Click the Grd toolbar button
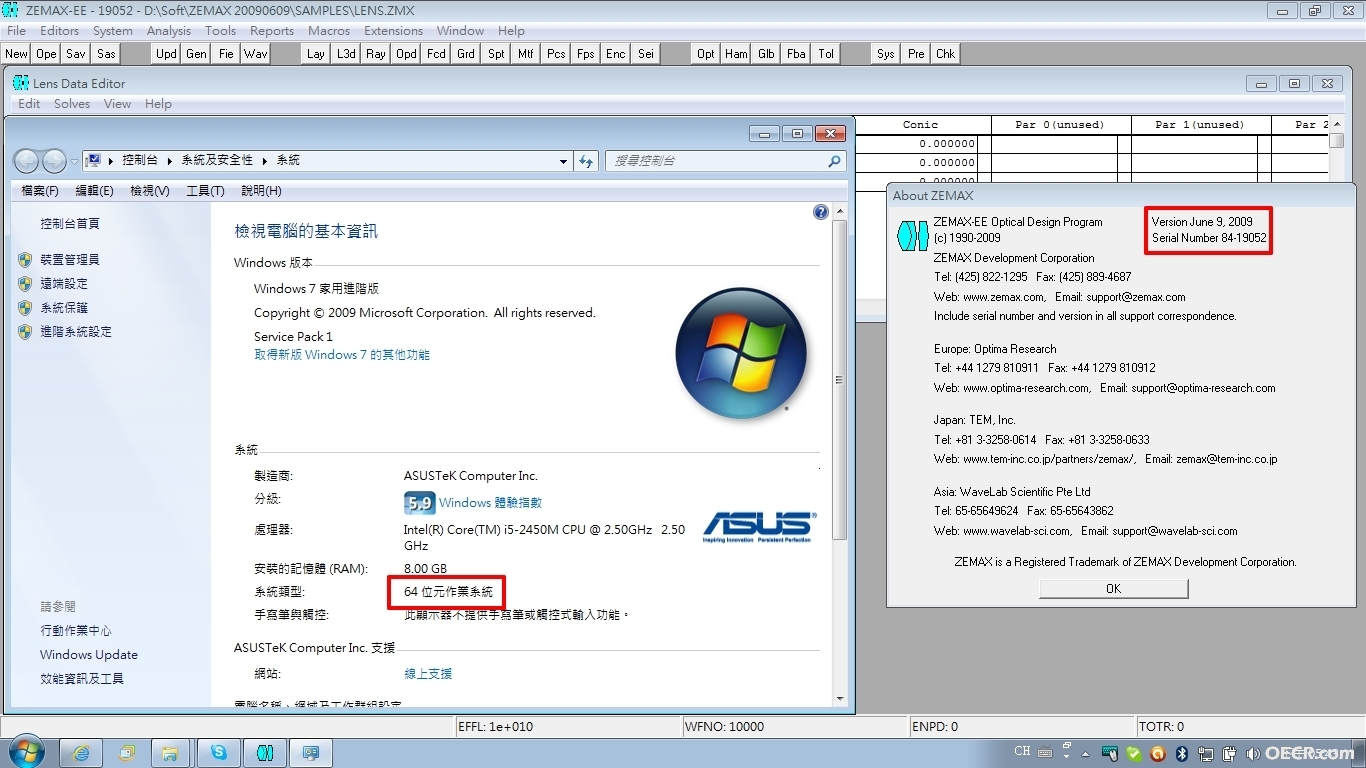Viewport: 1366px width, 768px height. [467, 54]
